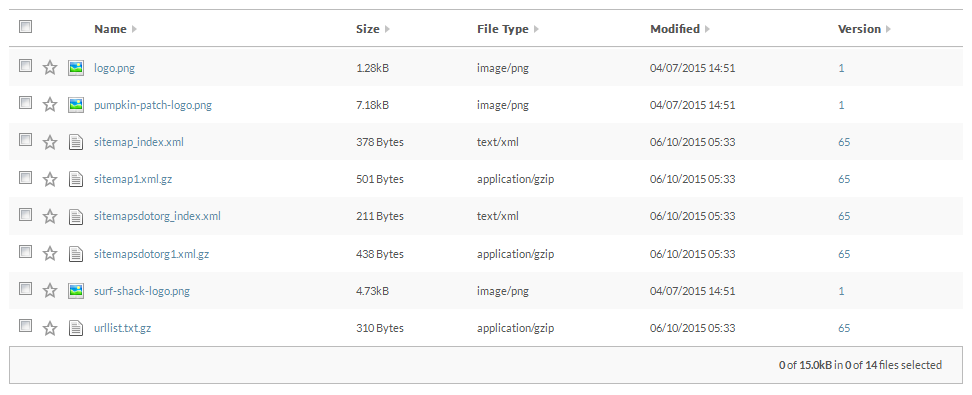Star sitemap1.xml.gz as favorite
This screenshot has height=395, width=972.
[x=50, y=179]
